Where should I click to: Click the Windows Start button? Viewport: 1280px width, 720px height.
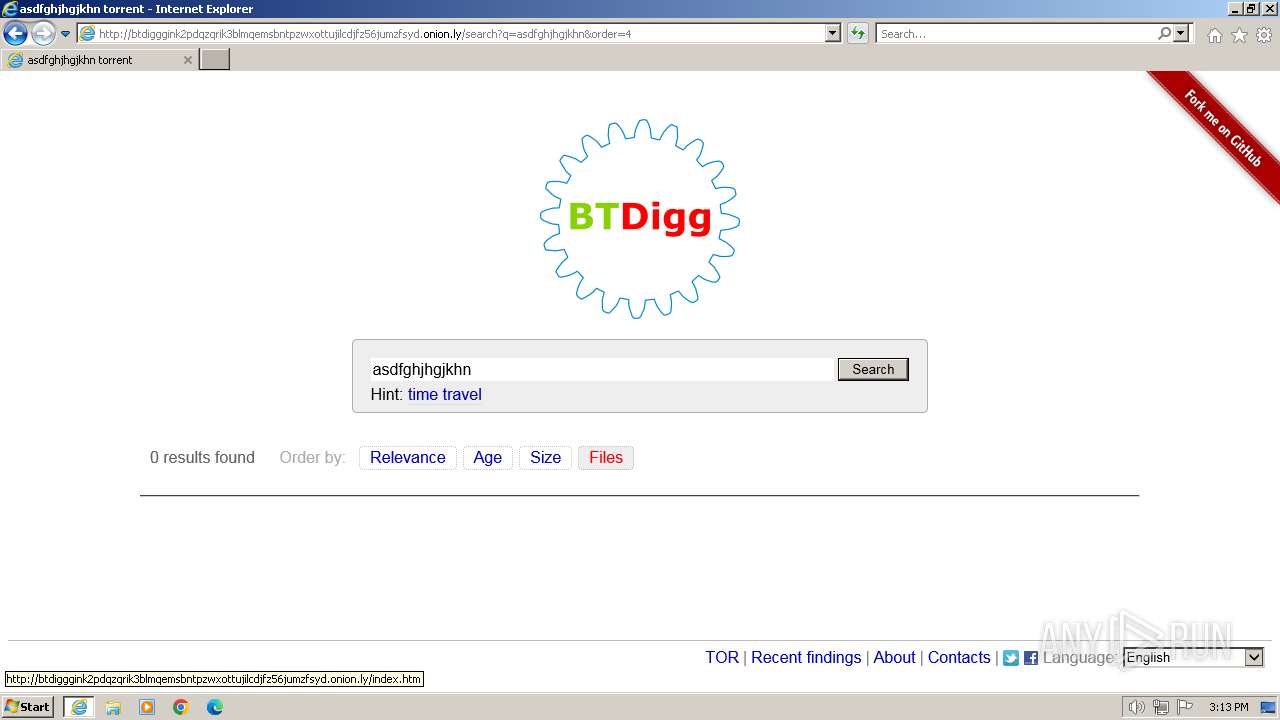(x=28, y=707)
